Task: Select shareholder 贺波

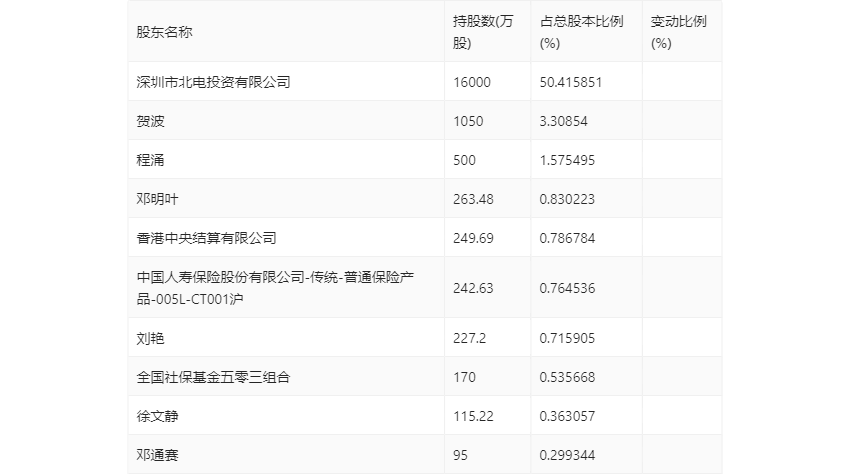Action: click(150, 121)
